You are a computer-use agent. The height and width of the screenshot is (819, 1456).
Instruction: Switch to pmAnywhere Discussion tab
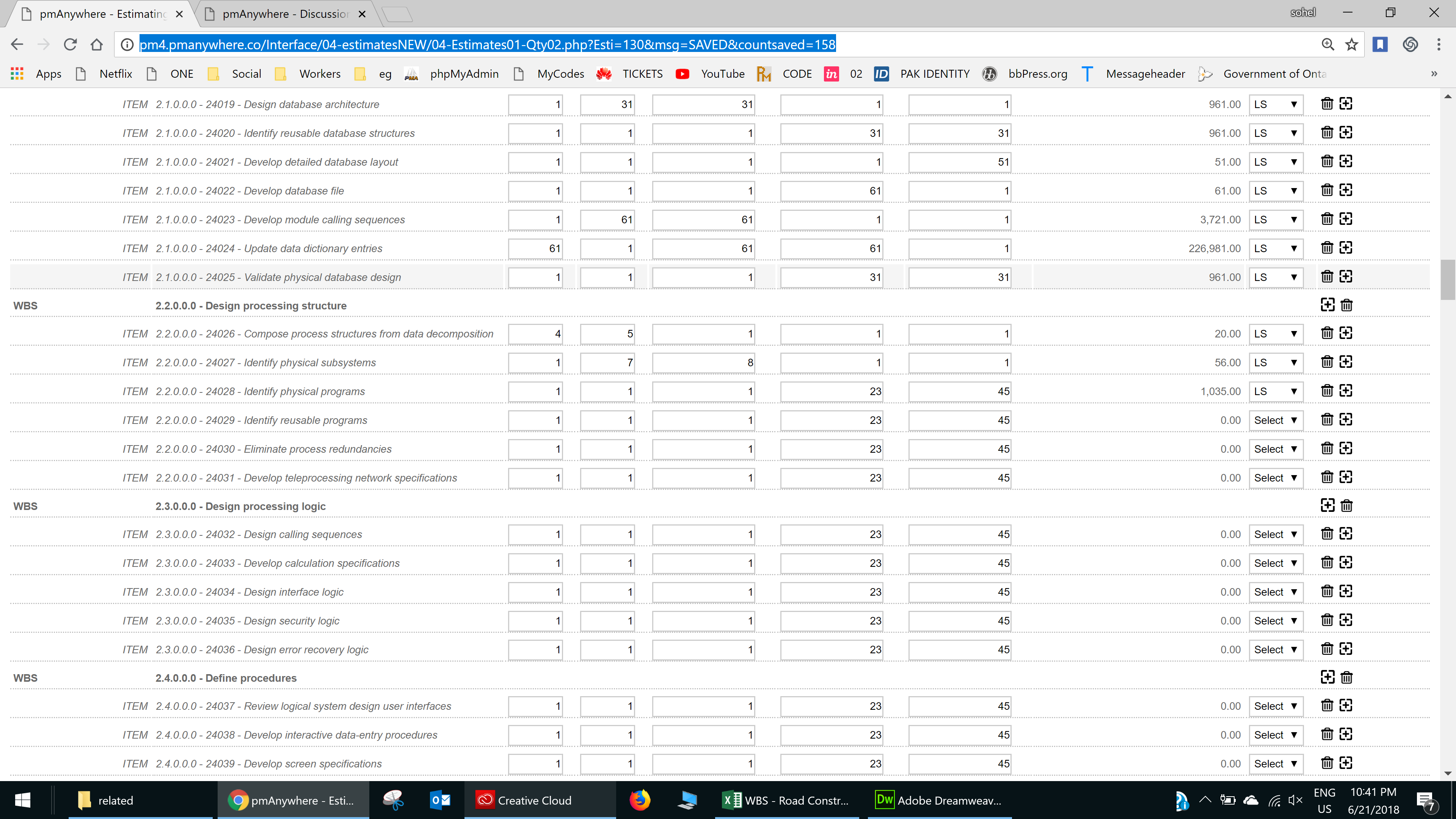[286, 14]
